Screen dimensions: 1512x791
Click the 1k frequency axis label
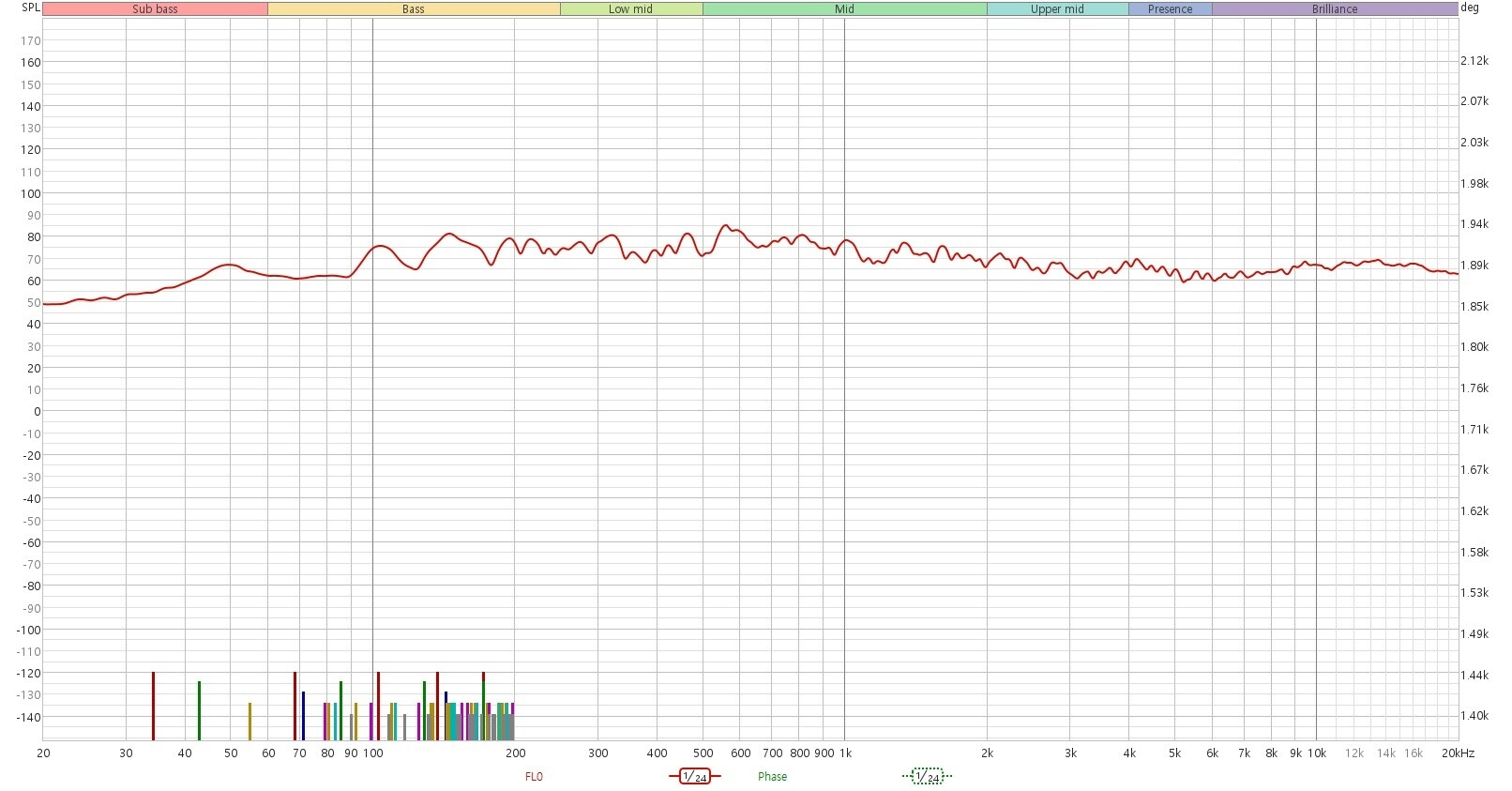[x=844, y=753]
